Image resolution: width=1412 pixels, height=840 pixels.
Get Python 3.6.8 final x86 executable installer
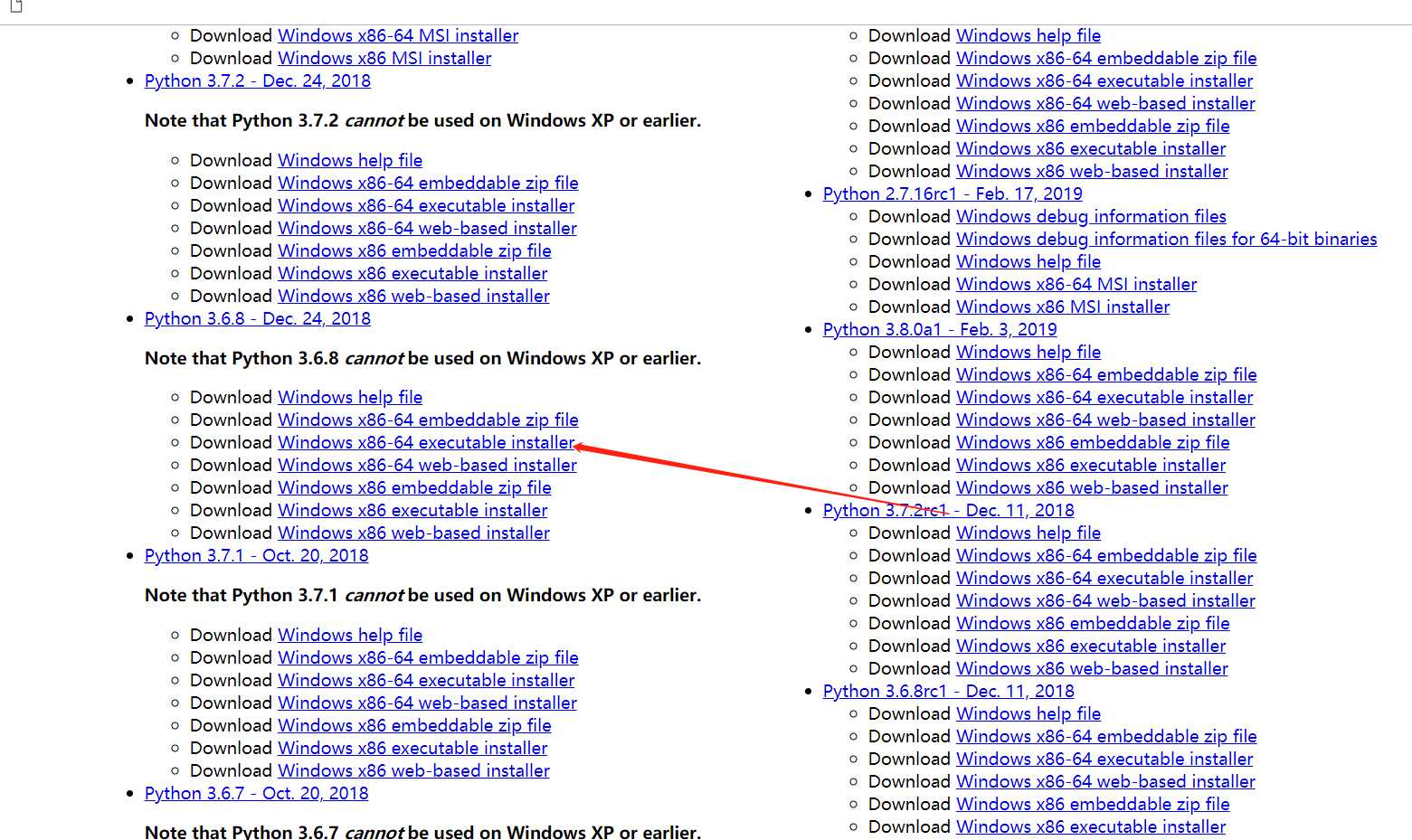click(412, 510)
